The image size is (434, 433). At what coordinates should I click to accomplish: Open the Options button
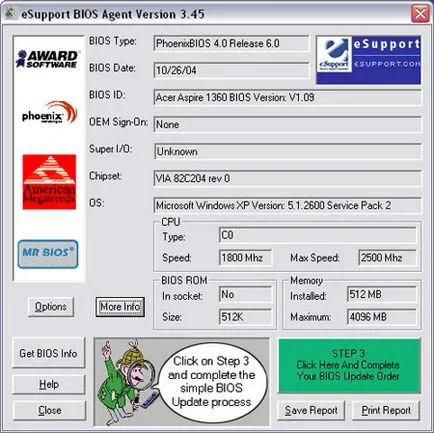(51, 307)
